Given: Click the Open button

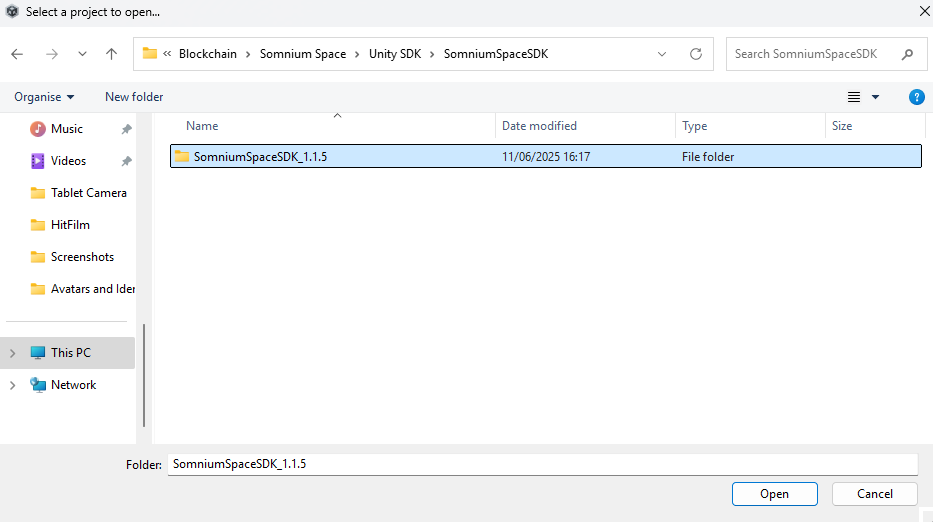Looking at the screenshot, I should coord(774,494).
